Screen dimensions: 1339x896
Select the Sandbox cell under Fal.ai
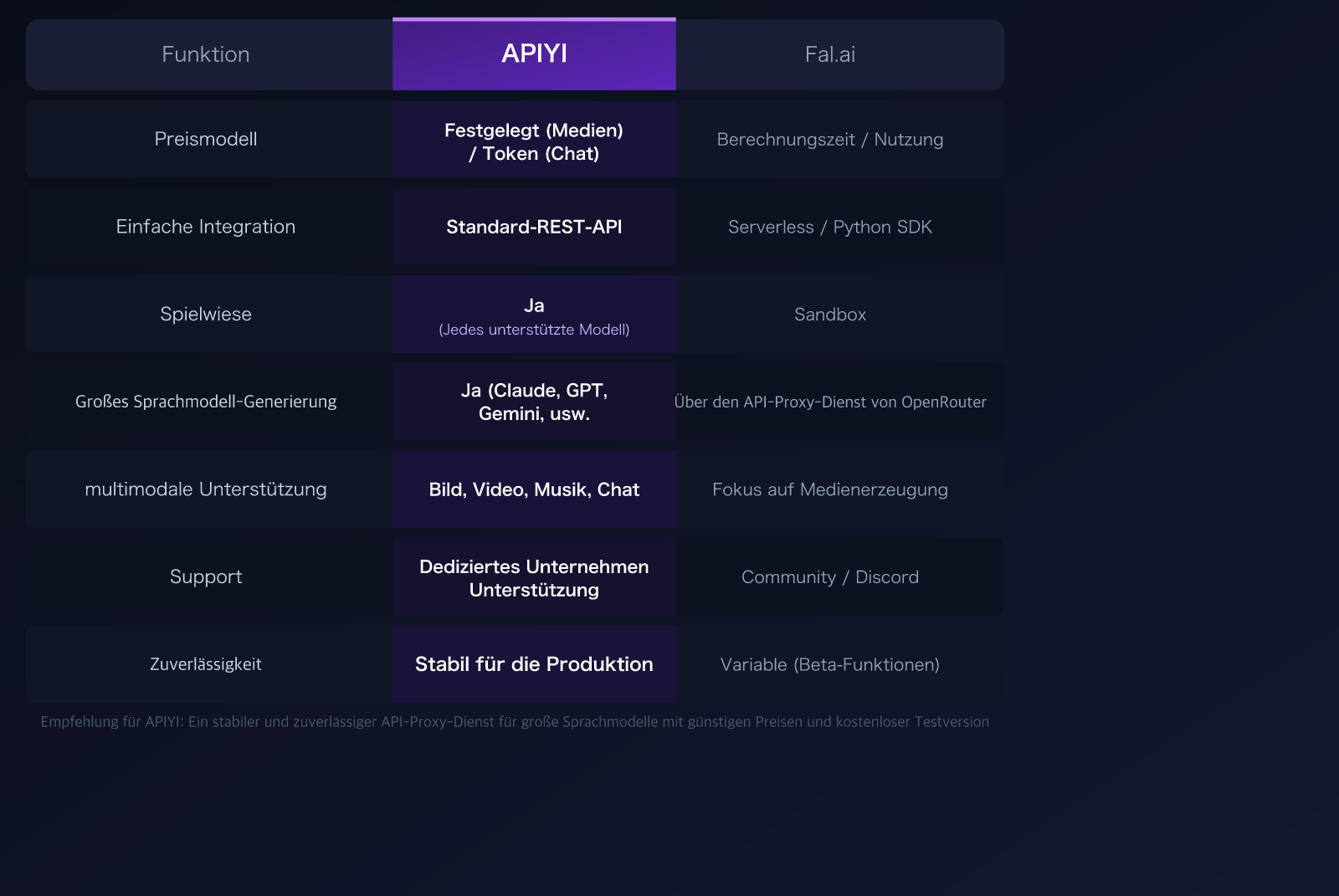830,314
